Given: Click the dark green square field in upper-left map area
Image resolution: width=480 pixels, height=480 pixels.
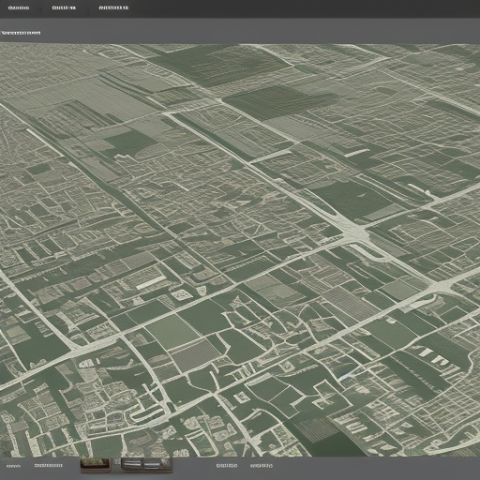Looking at the screenshot, I should 131,143.
